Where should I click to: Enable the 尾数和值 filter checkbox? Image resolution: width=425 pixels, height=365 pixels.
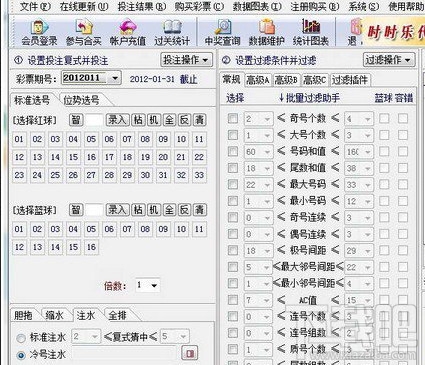coord(233,168)
